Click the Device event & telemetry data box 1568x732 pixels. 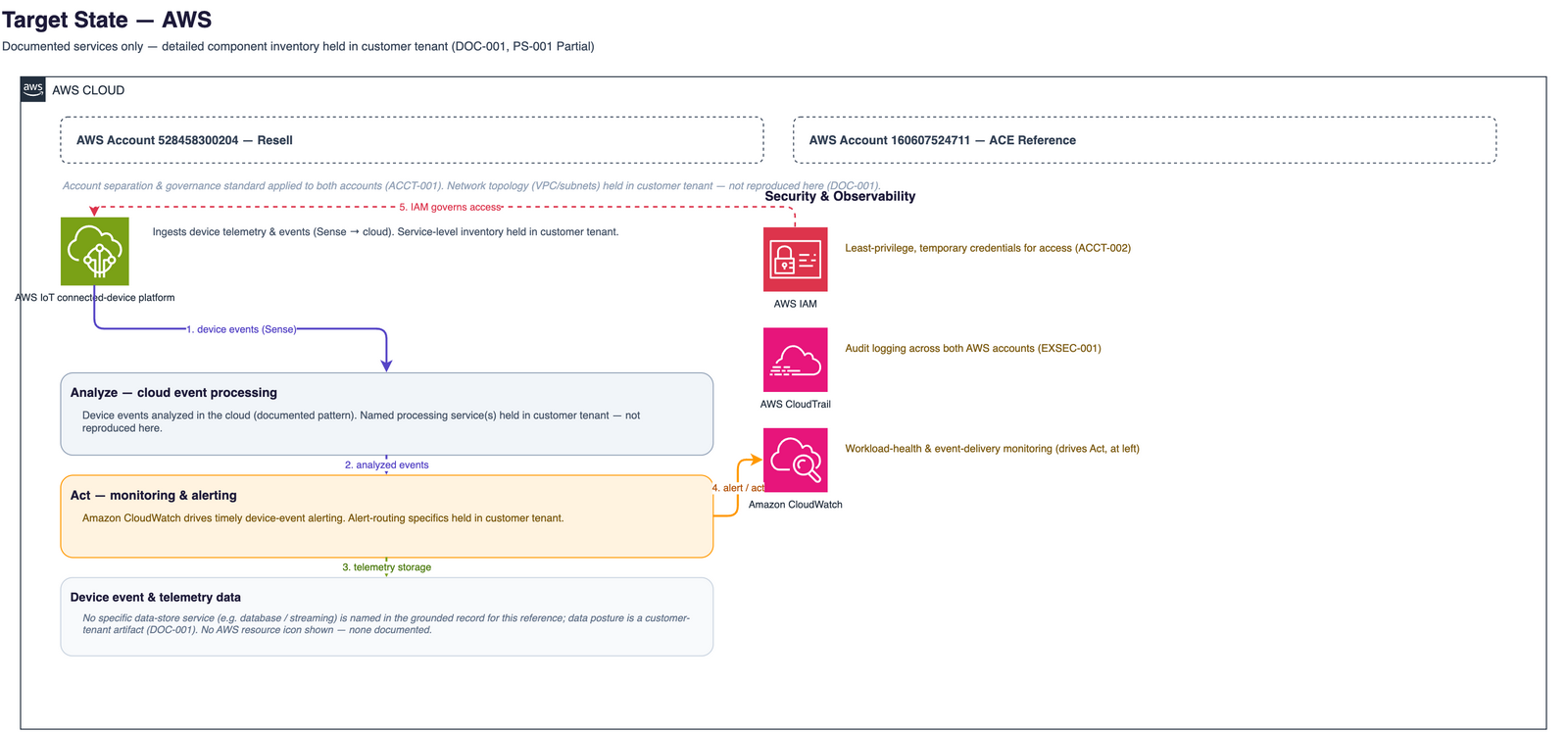tap(387, 616)
